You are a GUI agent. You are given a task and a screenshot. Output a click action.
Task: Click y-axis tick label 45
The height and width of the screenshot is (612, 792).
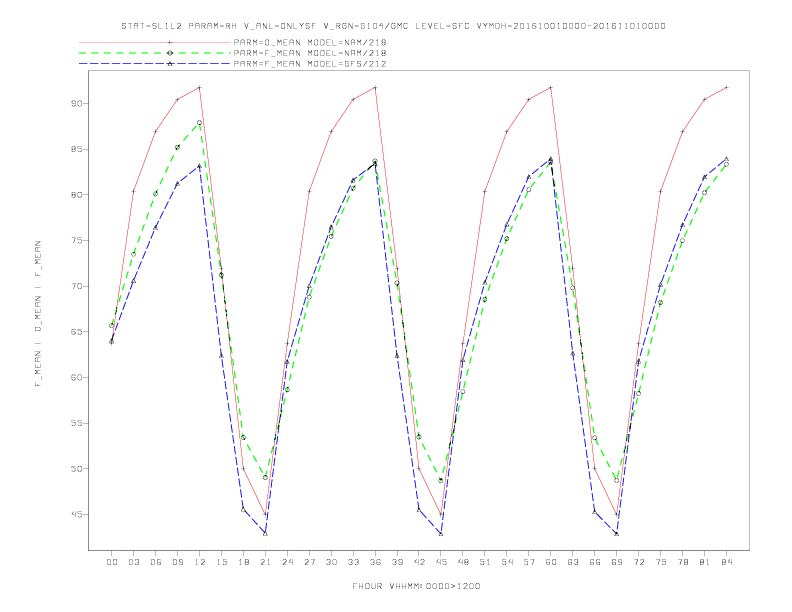click(x=77, y=514)
